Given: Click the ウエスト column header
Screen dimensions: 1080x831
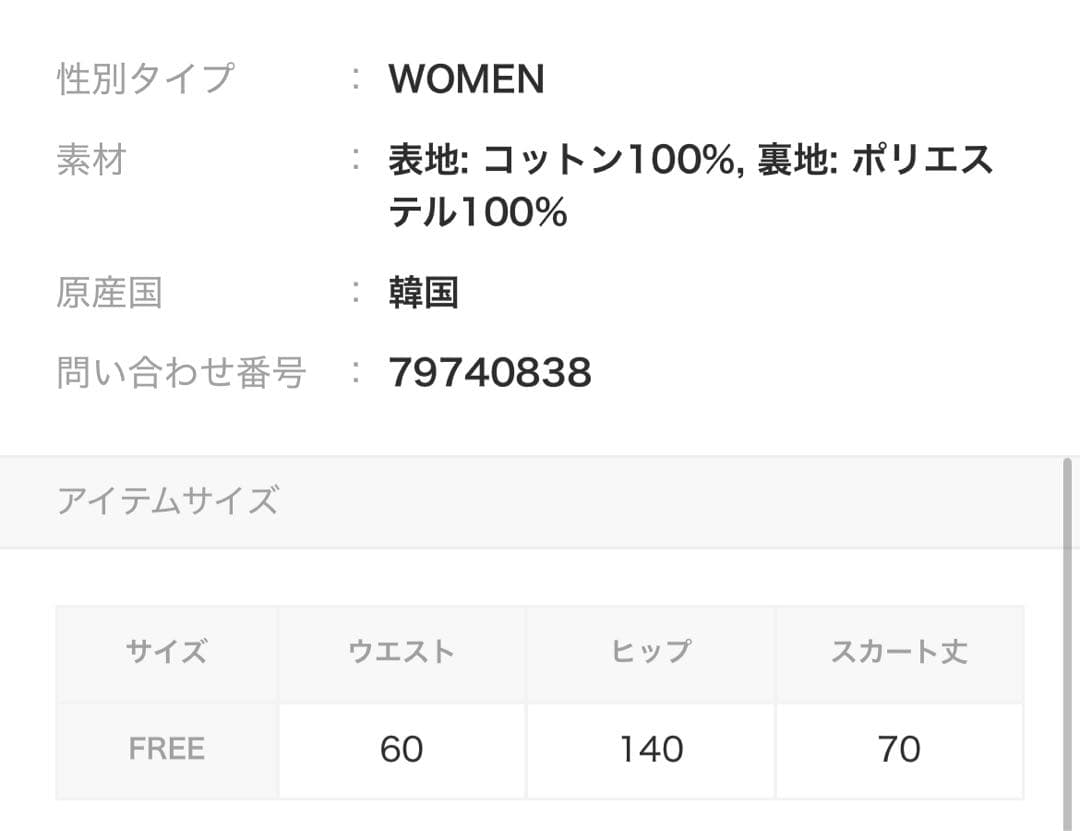Looking at the screenshot, I should click(x=401, y=653).
